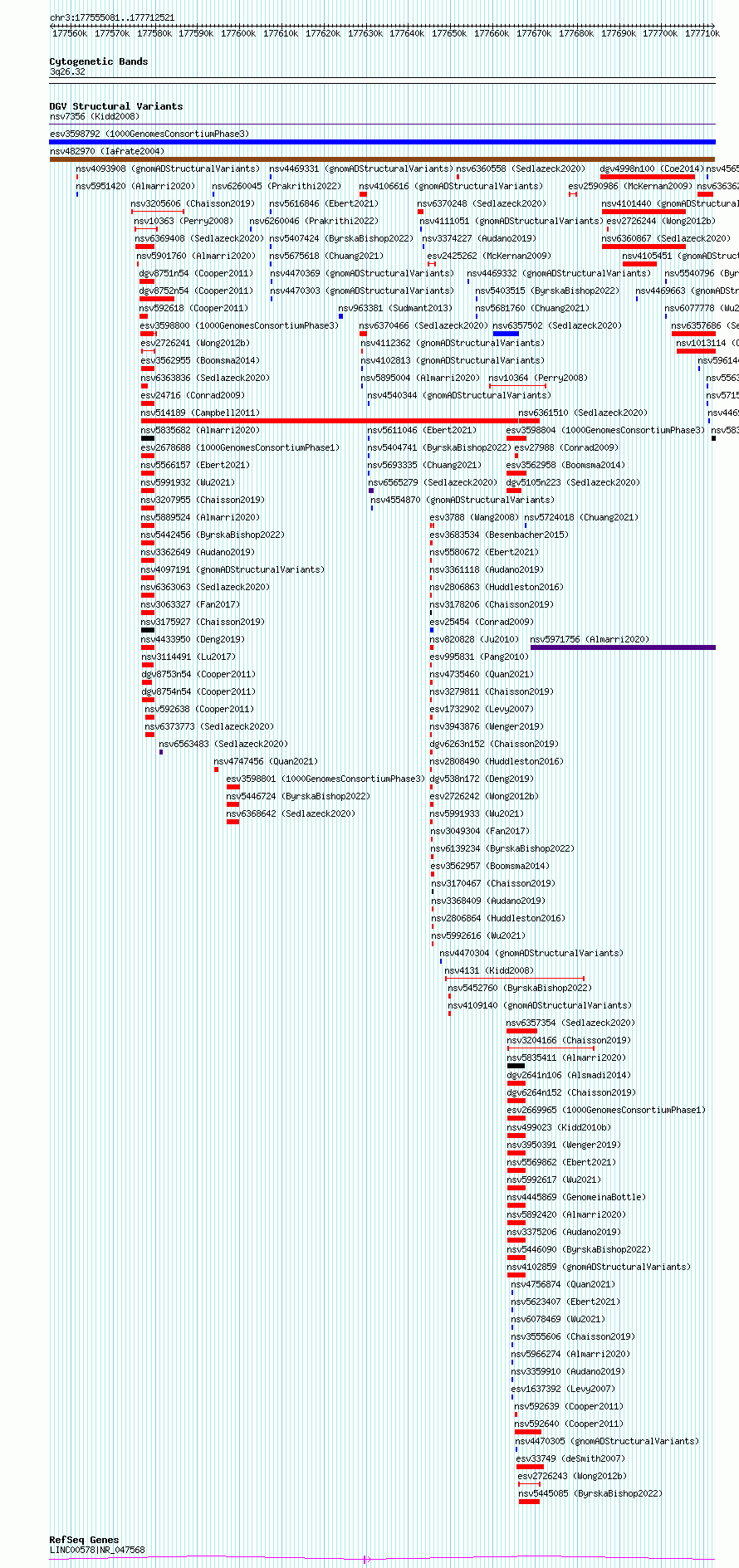Open nsv6357354 (Sedlazeck2020) label
Screen dimensions: 739x1568
(x=571, y=1023)
